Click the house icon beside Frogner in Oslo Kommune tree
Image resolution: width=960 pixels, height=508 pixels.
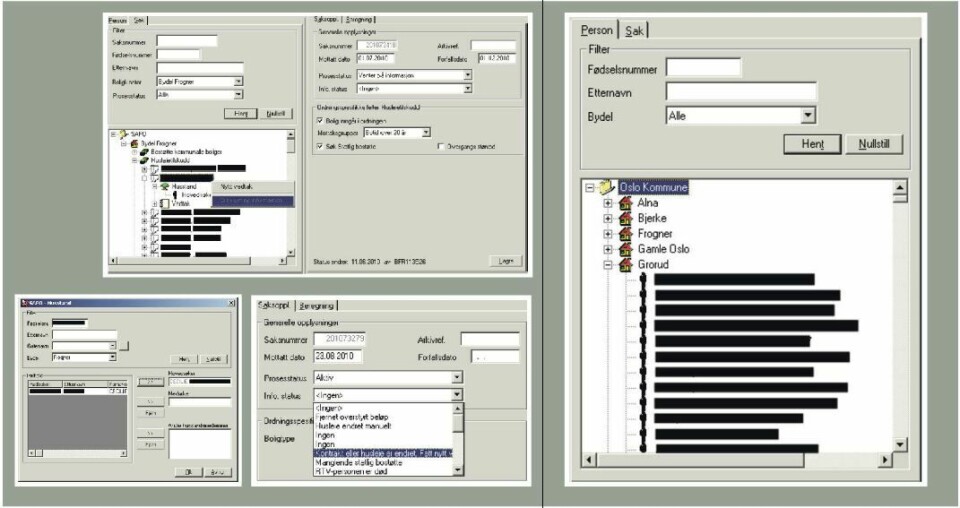tap(626, 234)
